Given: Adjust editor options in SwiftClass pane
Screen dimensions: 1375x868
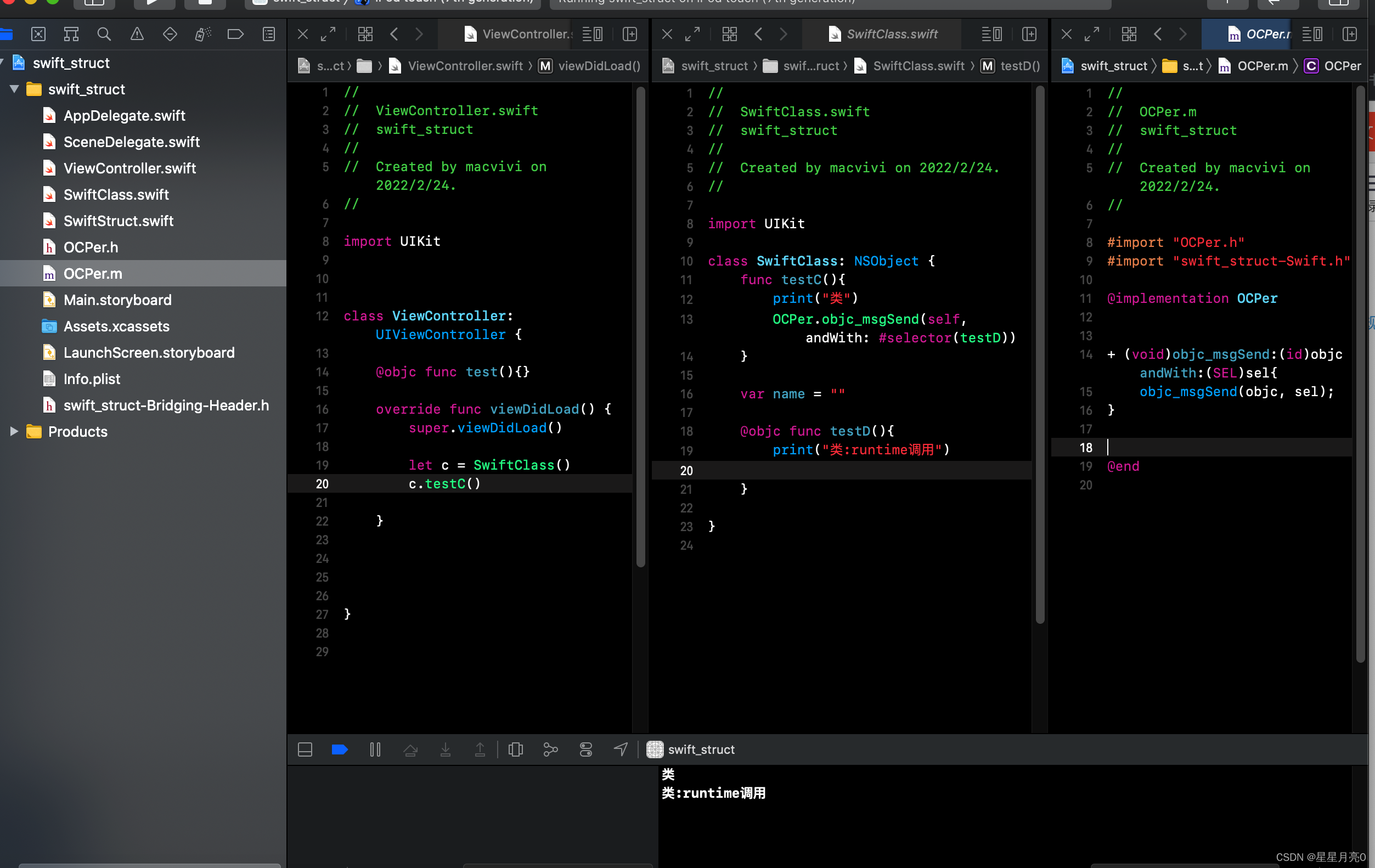Looking at the screenshot, I should click(x=992, y=34).
